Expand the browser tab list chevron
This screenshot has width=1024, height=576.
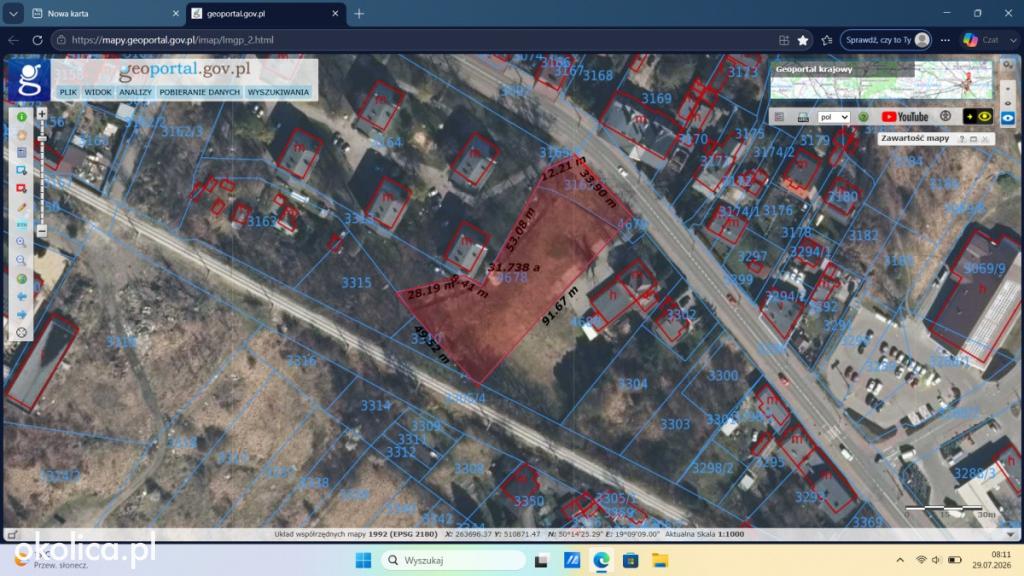tap(13, 13)
